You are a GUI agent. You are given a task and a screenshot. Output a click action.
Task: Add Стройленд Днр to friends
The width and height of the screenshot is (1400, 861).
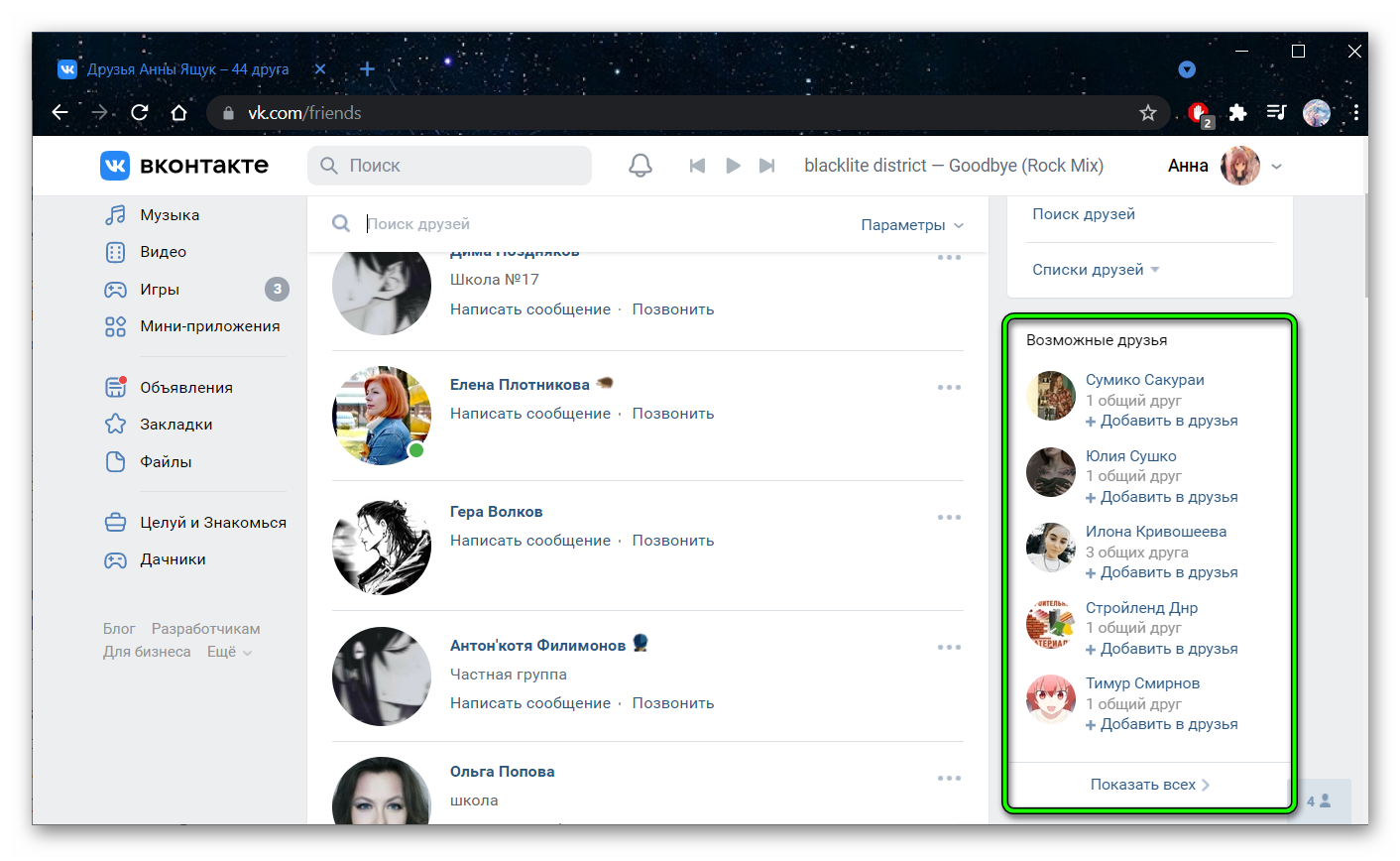[1162, 649]
